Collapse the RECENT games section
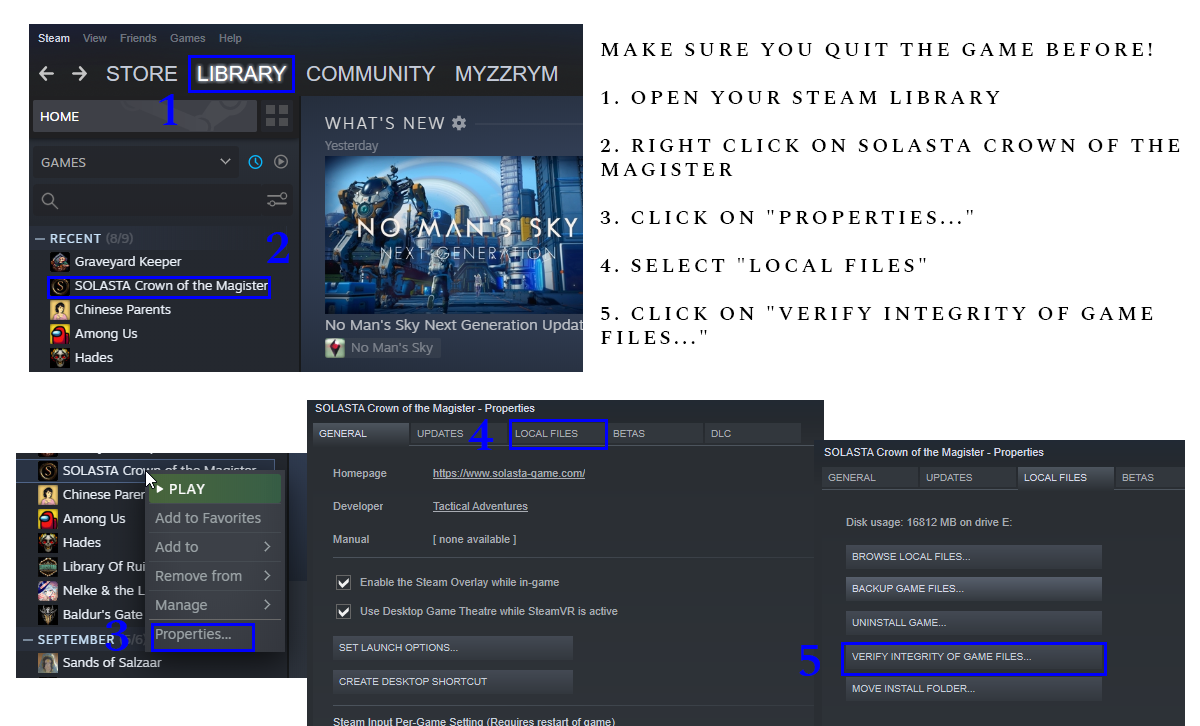The image size is (1200, 726). [40, 239]
